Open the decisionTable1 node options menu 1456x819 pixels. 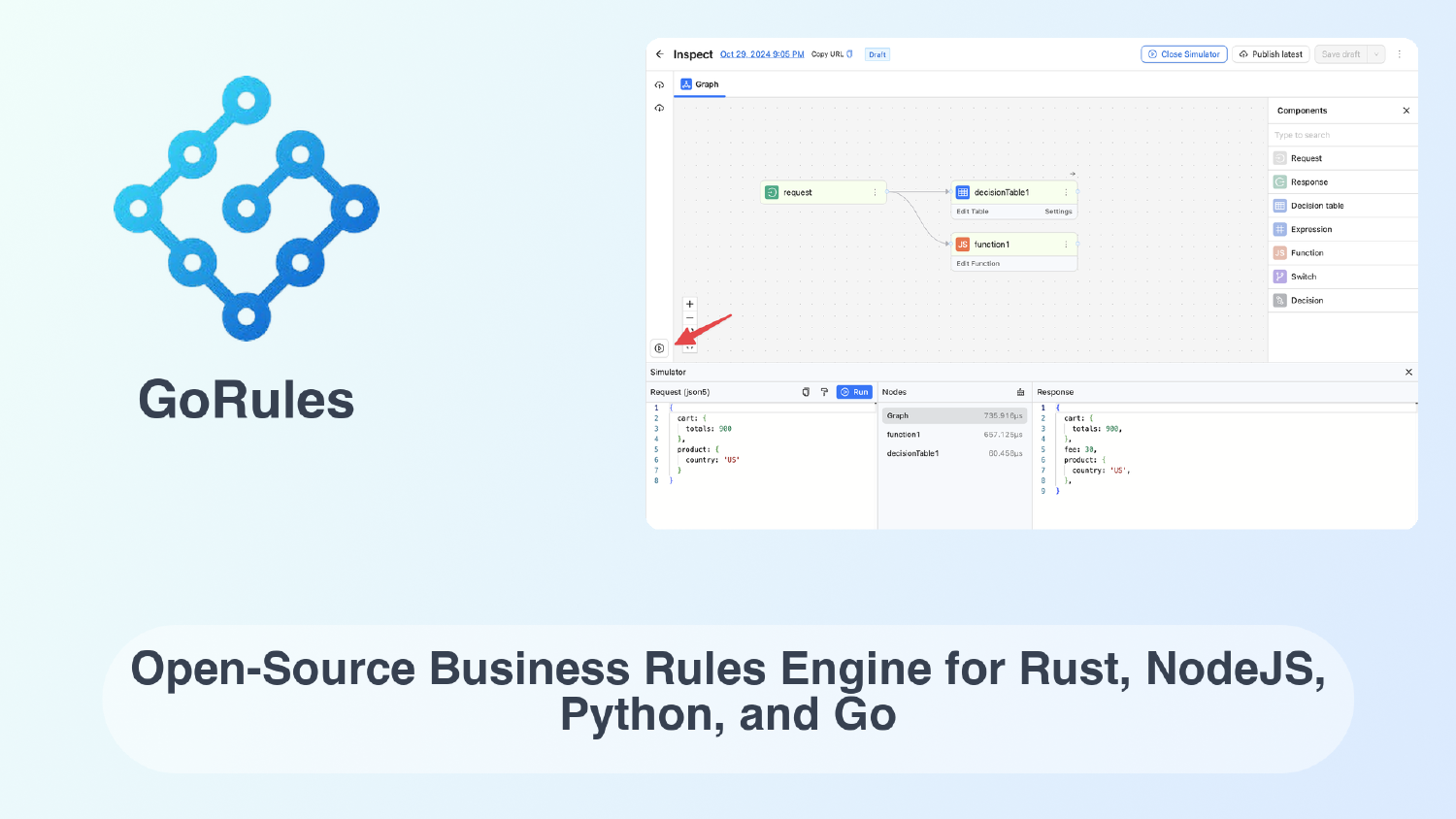click(1066, 191)
